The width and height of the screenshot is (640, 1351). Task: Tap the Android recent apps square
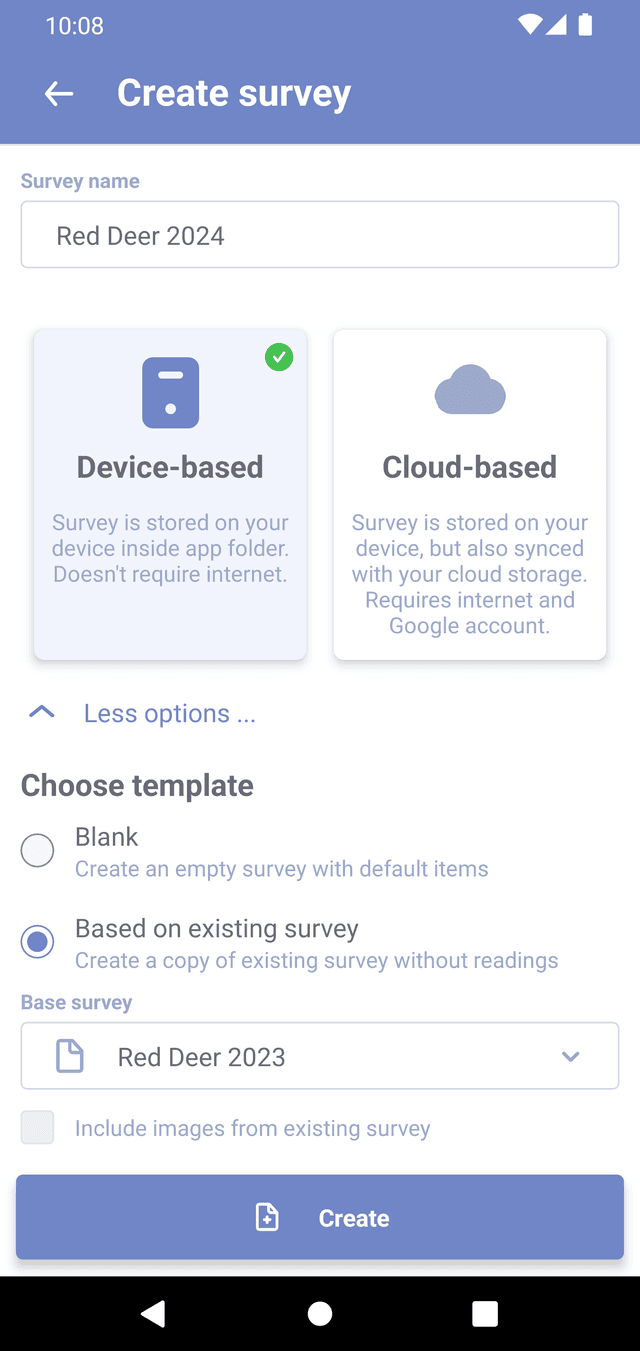[485, 1314]
